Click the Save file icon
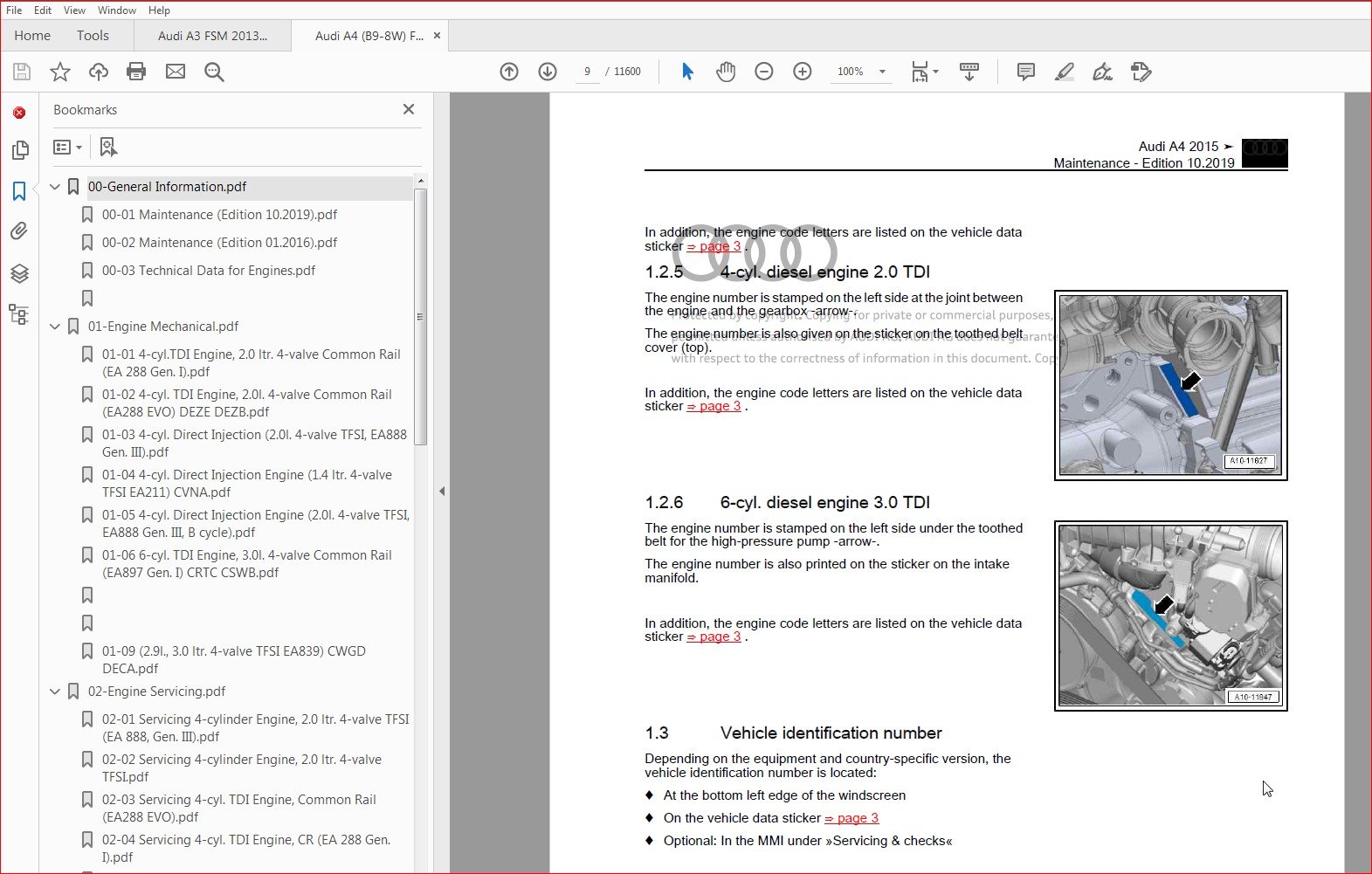1372x874 pixels. tap(22, 72)
